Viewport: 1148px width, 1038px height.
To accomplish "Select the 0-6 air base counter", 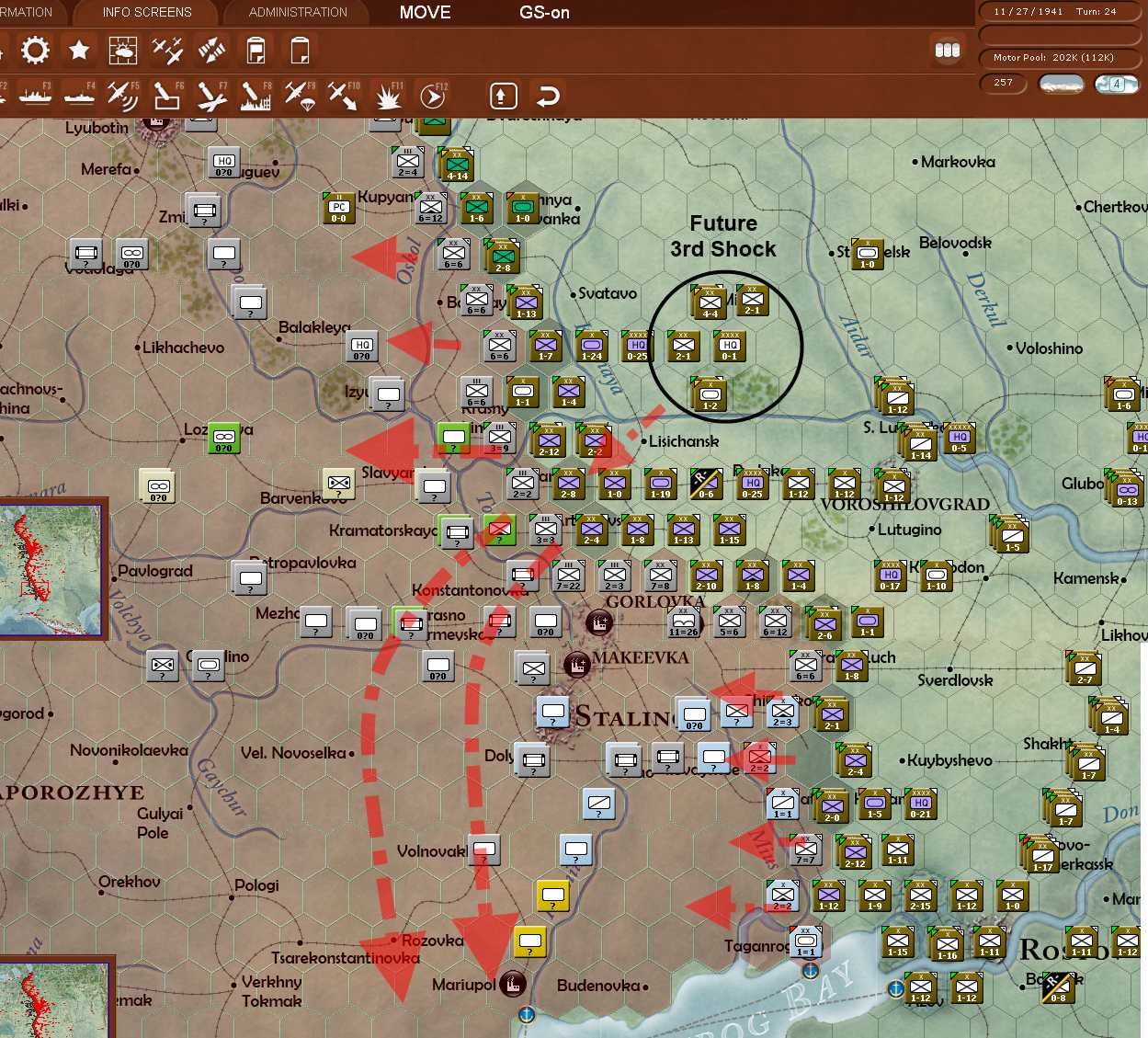I will click(706, 483).
